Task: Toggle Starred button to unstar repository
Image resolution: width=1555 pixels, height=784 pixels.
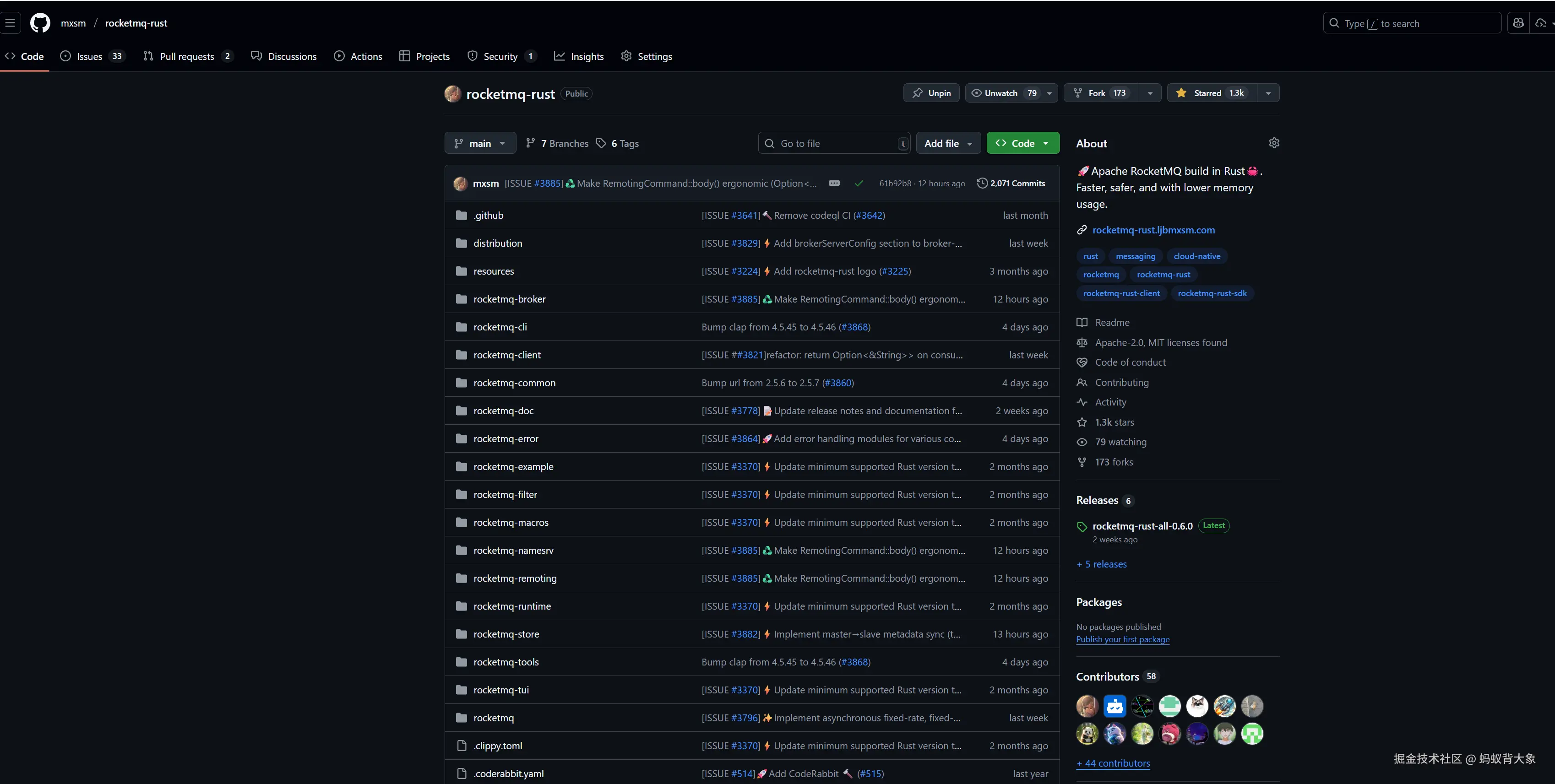Action: coord(1212,93)
